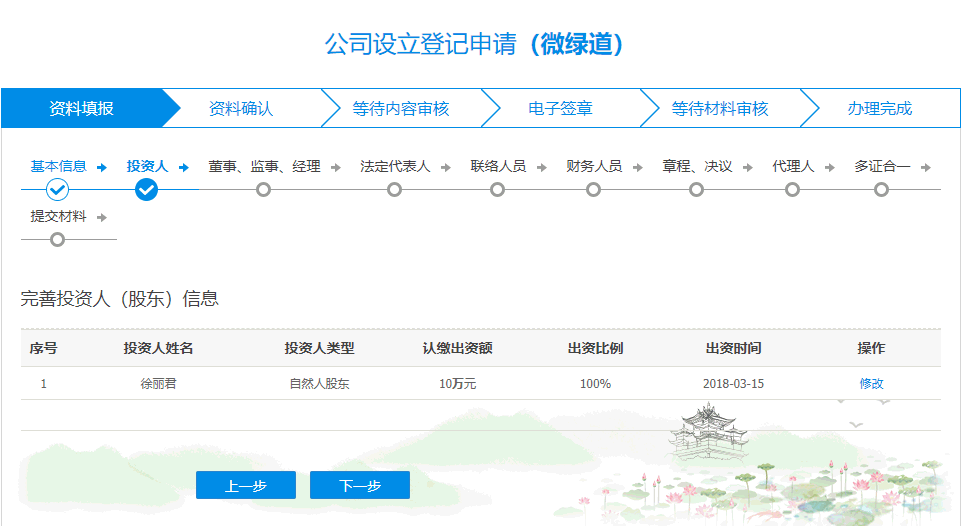The width and height of the screenshot is (963, 526).
Task: Click the 出资比例 column header
Action: click(595, 348)
